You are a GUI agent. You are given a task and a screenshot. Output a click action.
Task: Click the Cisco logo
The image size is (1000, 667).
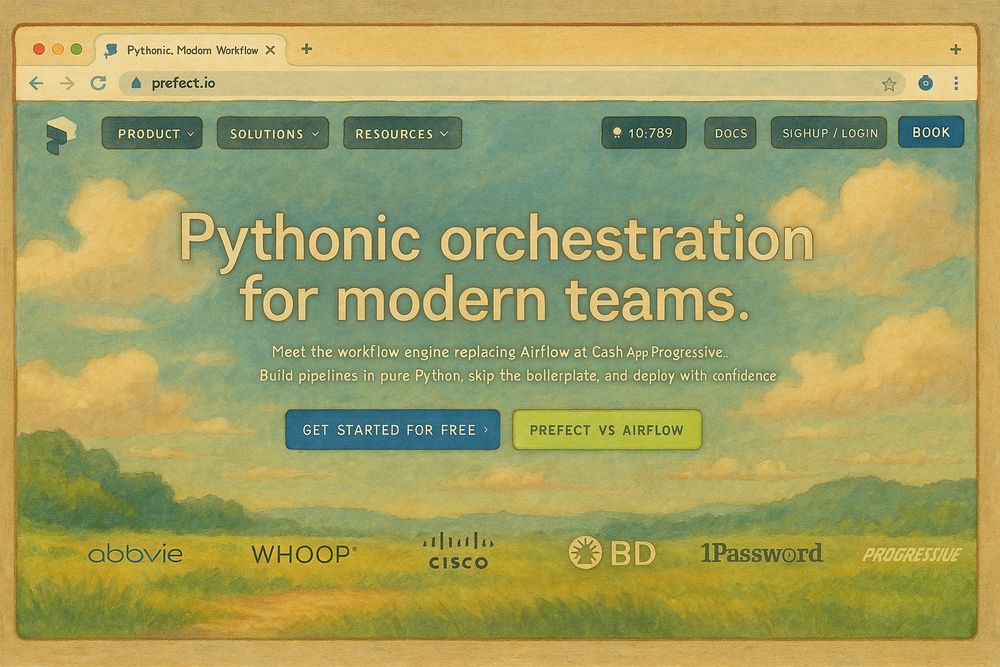458,551
